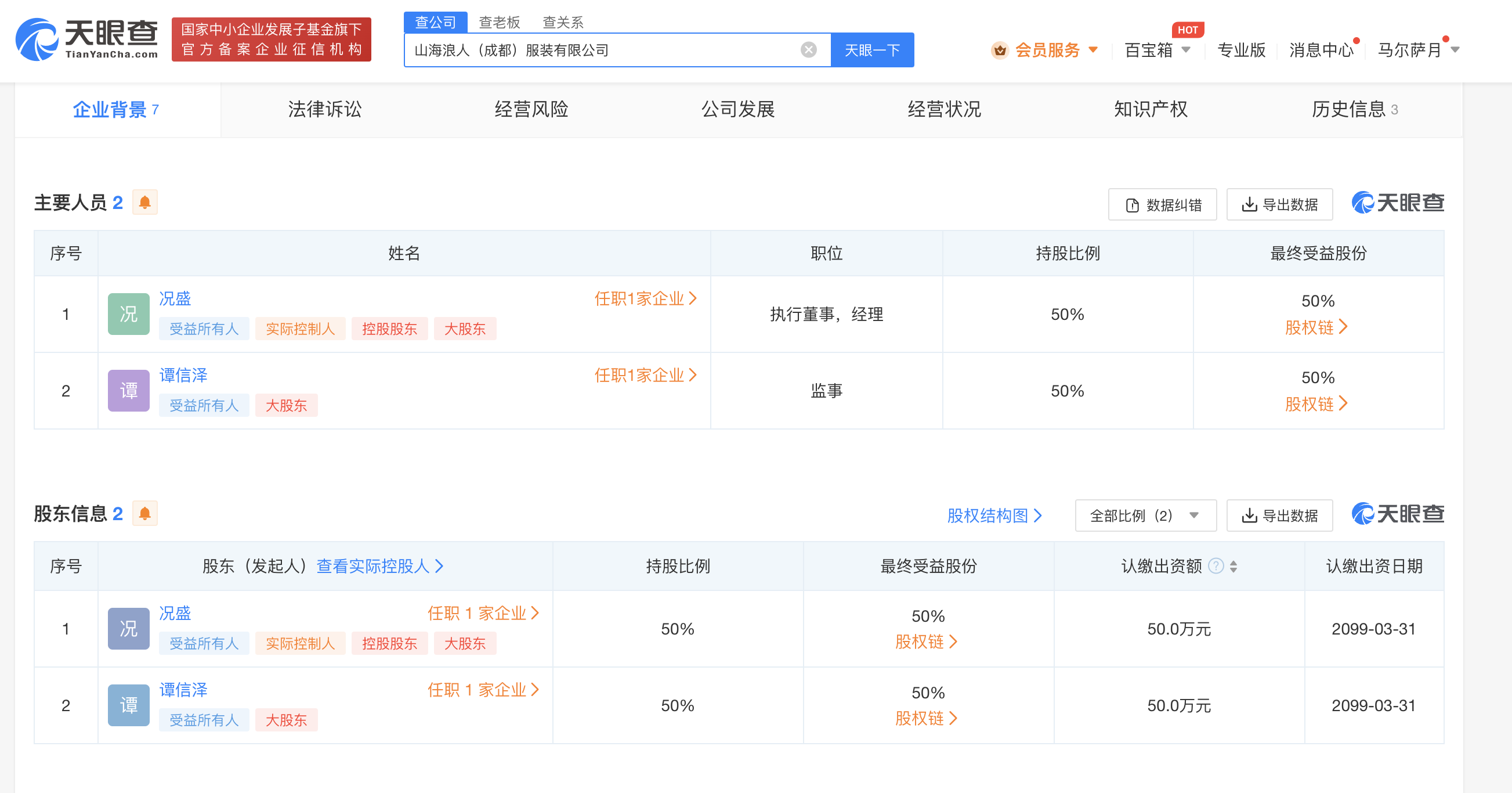This screenshot has width=1512, height=793.
Task: Open 任职 1 家企业 for 况盛 in 股东信息
Action: pyautogui.click(x=483, y=613)
